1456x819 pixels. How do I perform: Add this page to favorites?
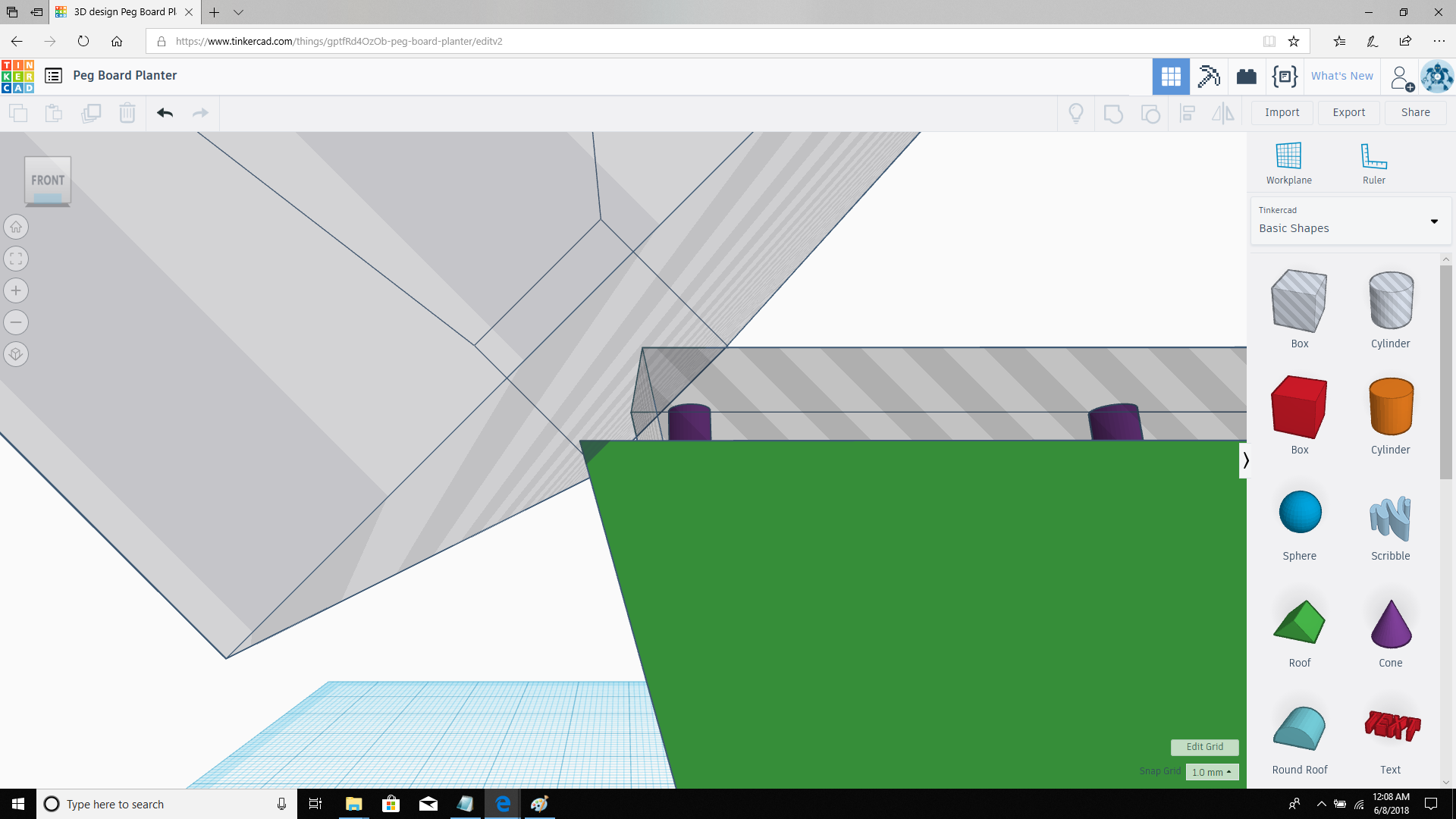tap(1294, 41)
